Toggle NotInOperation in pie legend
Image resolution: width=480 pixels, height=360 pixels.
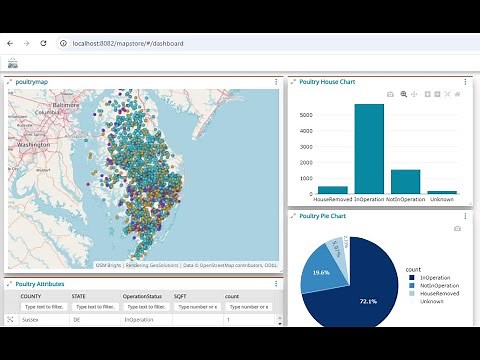tap(435, 286)
